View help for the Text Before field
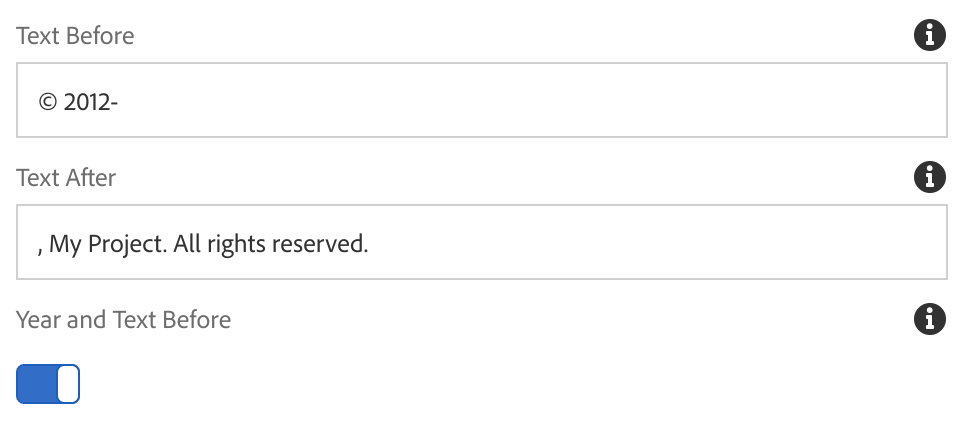The height and width of the screenshot is (432, 964). pos(930,35)
